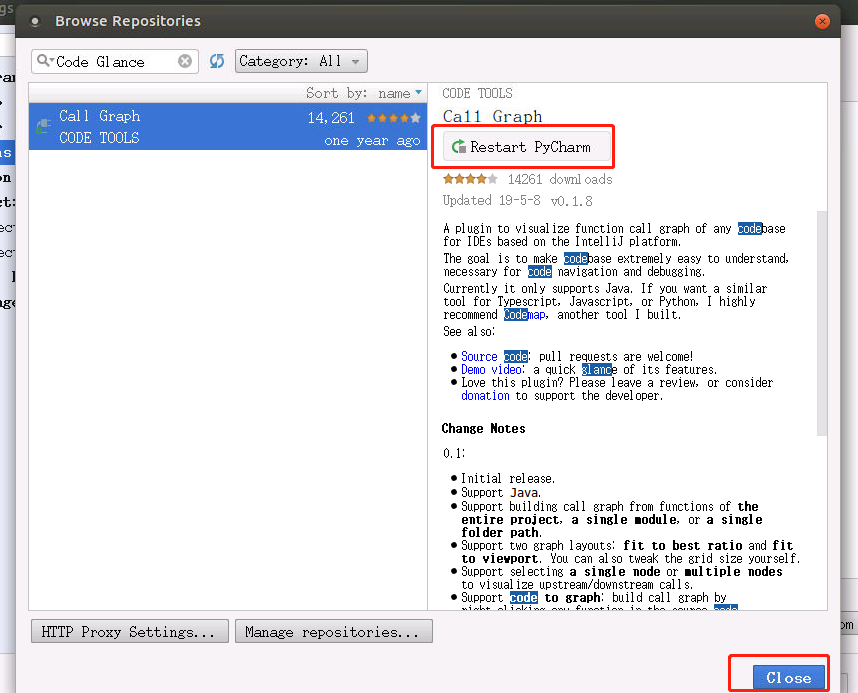
Task: Open Manage repositories dialog
Action: point(333,632)
